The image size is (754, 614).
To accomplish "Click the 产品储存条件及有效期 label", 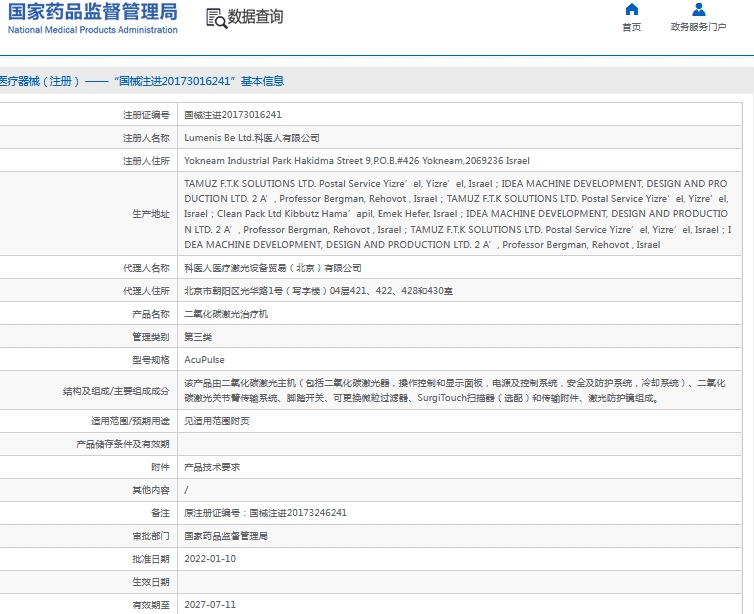I will tap(123, 444).
